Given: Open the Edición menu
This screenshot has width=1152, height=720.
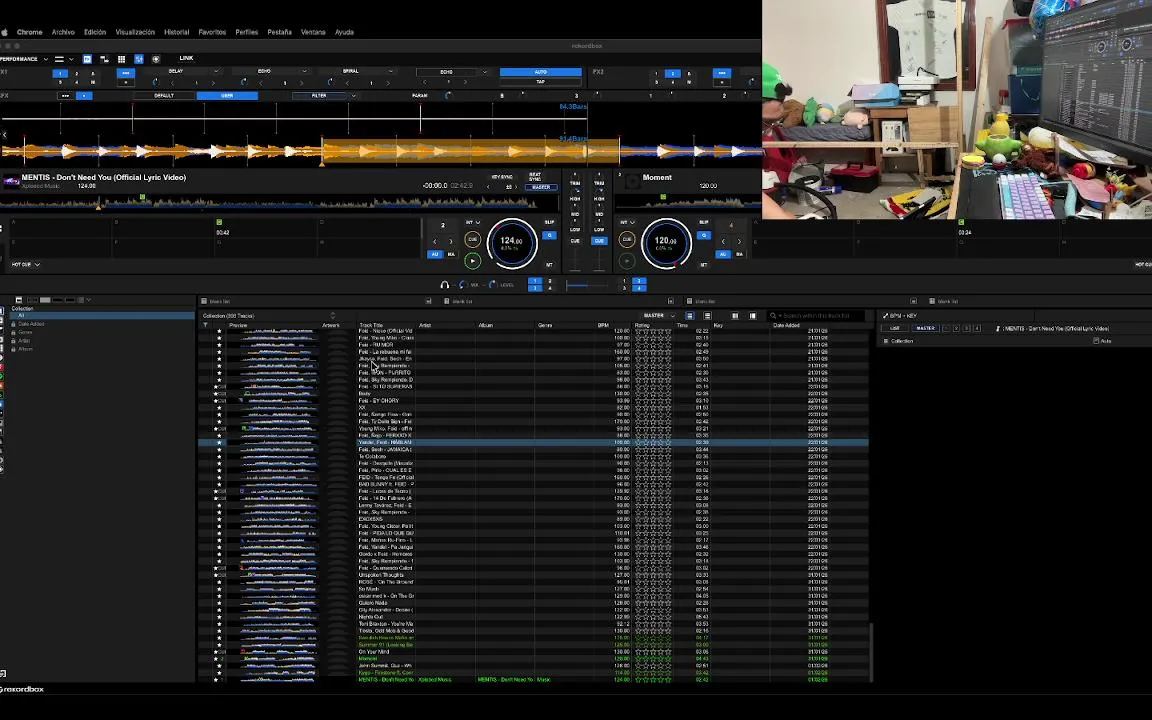Looking at the screenshot, I should pyautogui.click(x=95, y=32).
